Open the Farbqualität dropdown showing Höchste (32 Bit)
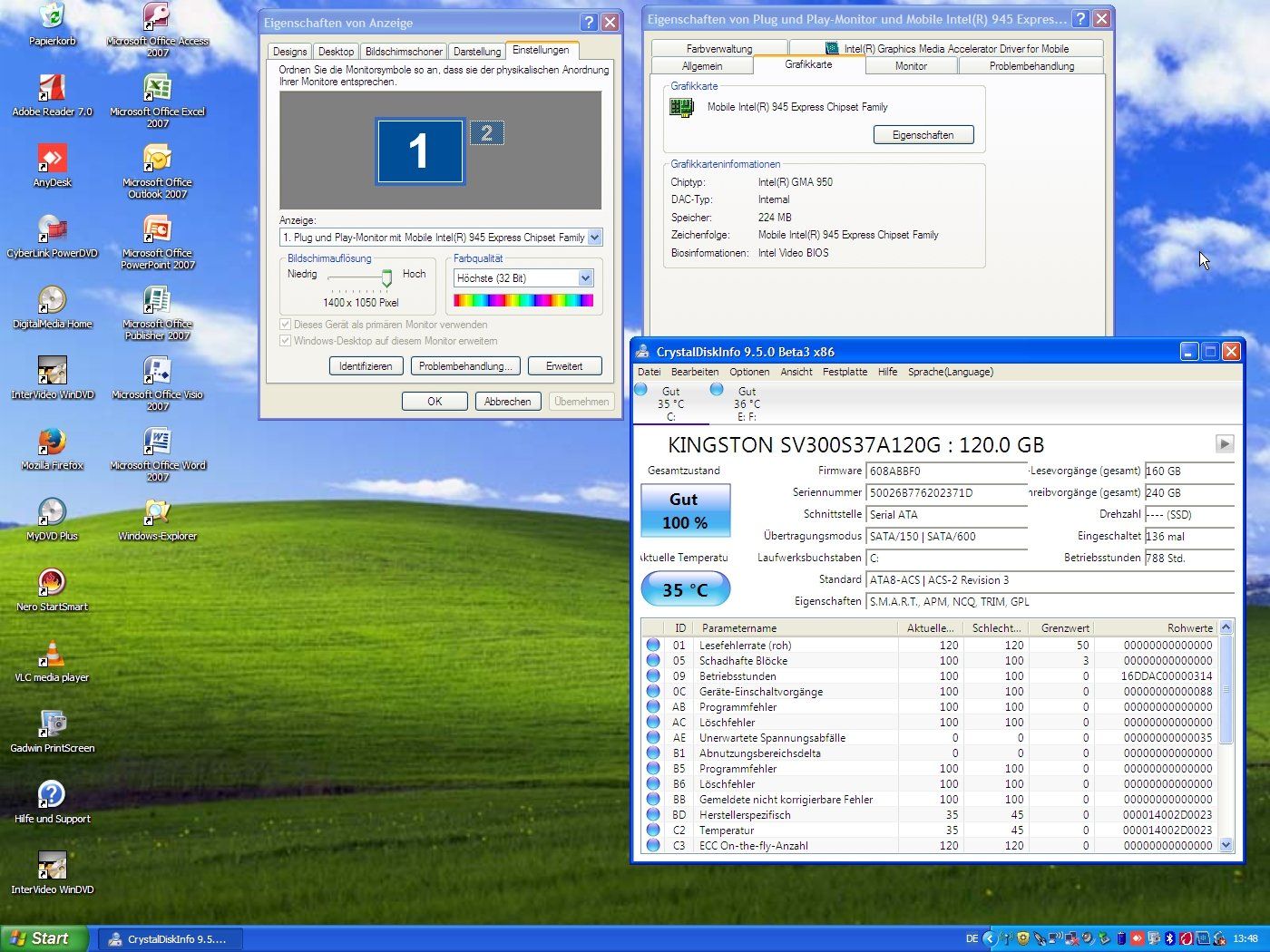Image resolution: width=1270 pixels, height=952 pixels. click(x=585, y=278)
